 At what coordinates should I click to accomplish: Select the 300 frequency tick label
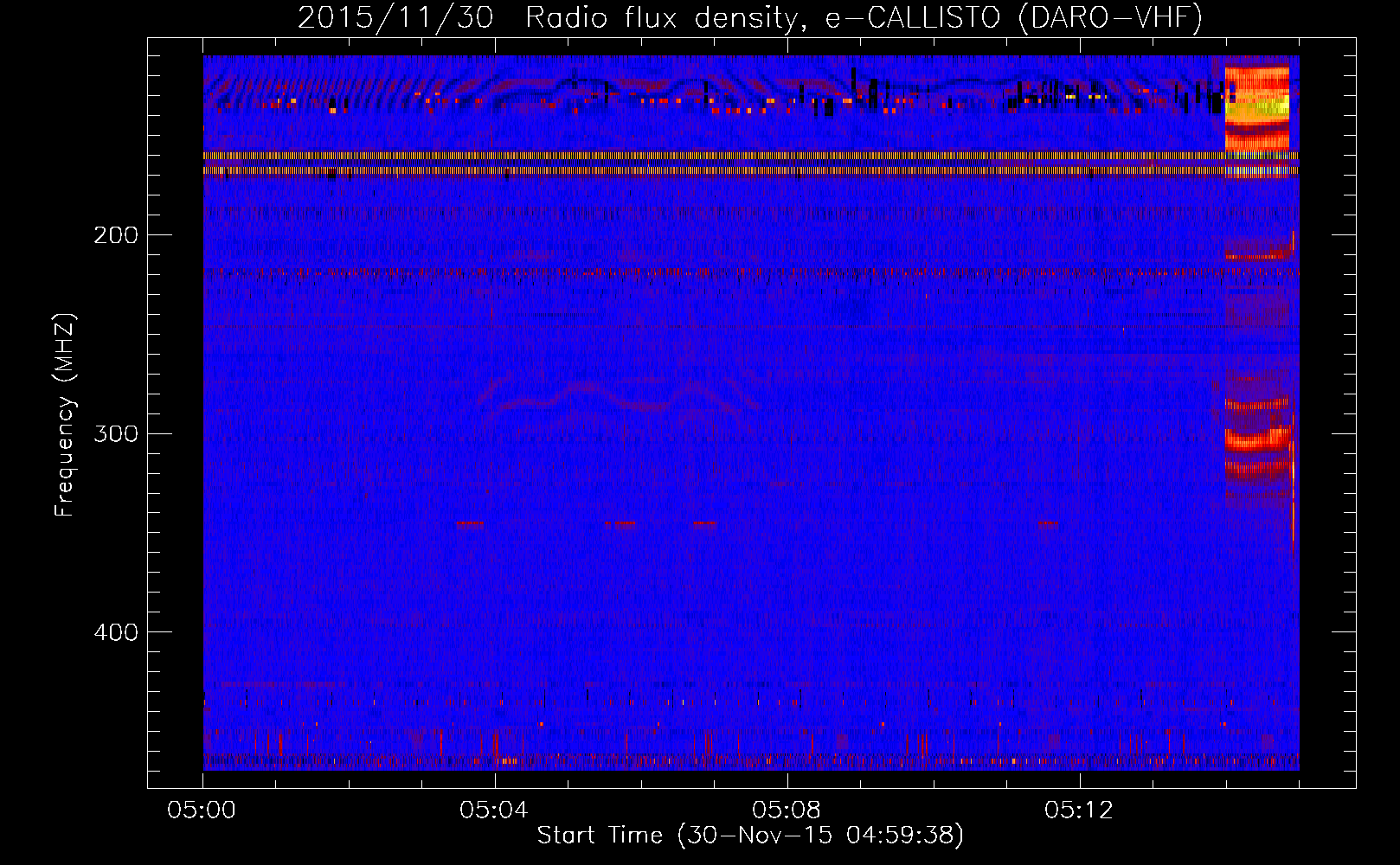click(x=116, y=433)
